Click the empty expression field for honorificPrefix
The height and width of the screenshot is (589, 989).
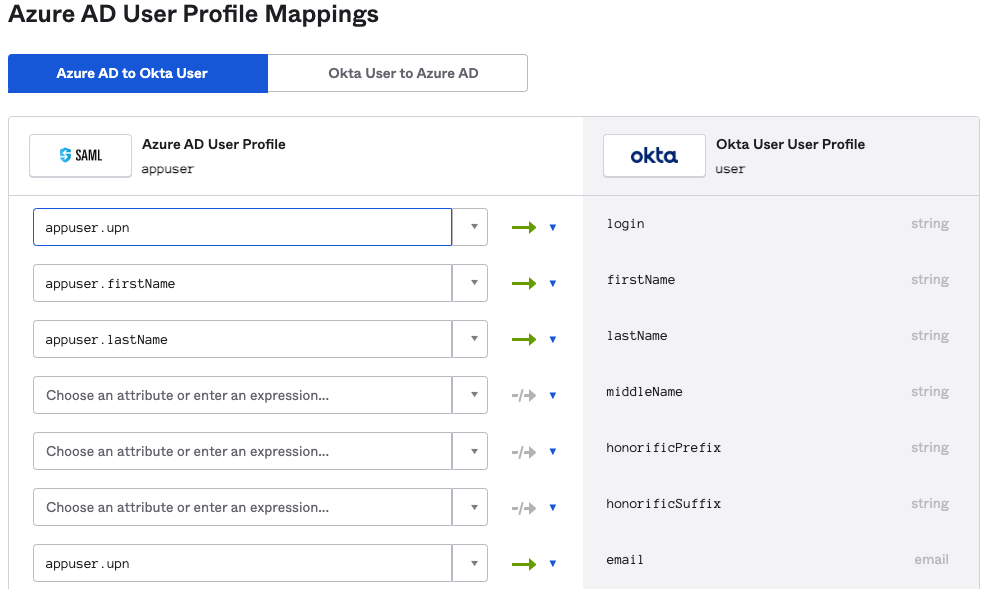click(x=243, y=452)
